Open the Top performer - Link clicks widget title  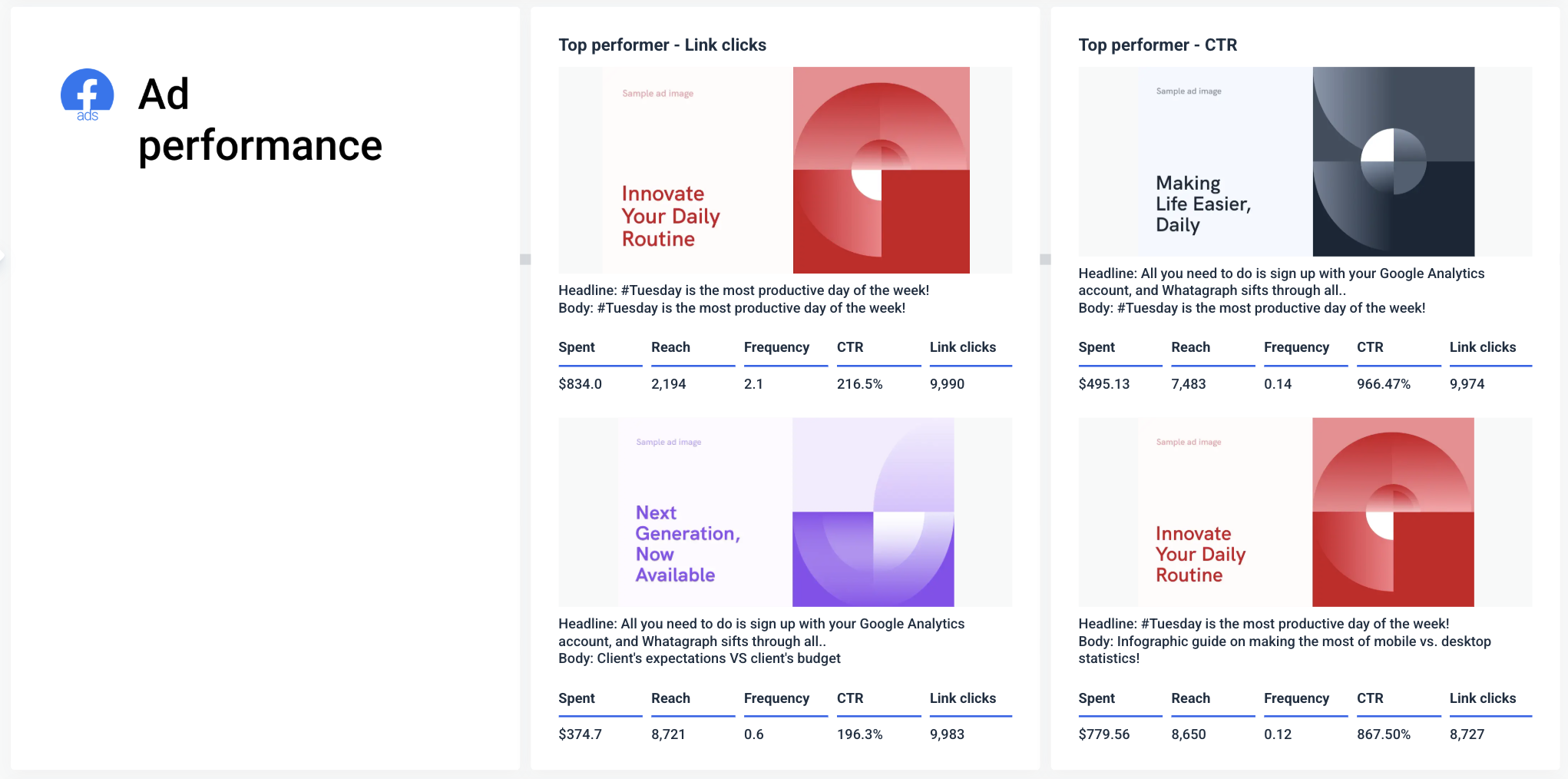click(x=663, y=45)
